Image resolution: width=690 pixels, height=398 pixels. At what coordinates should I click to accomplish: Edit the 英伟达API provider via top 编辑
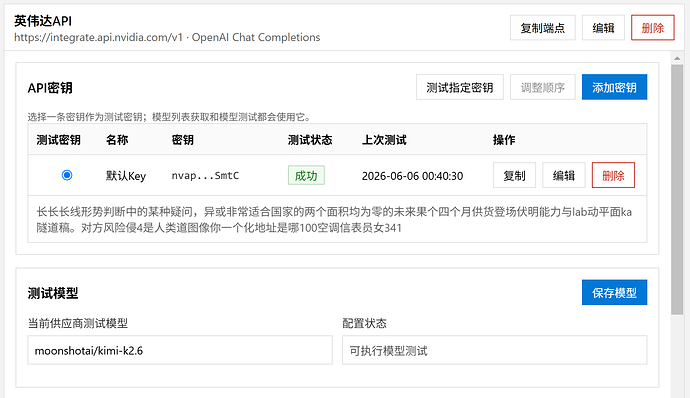point(603,28)
